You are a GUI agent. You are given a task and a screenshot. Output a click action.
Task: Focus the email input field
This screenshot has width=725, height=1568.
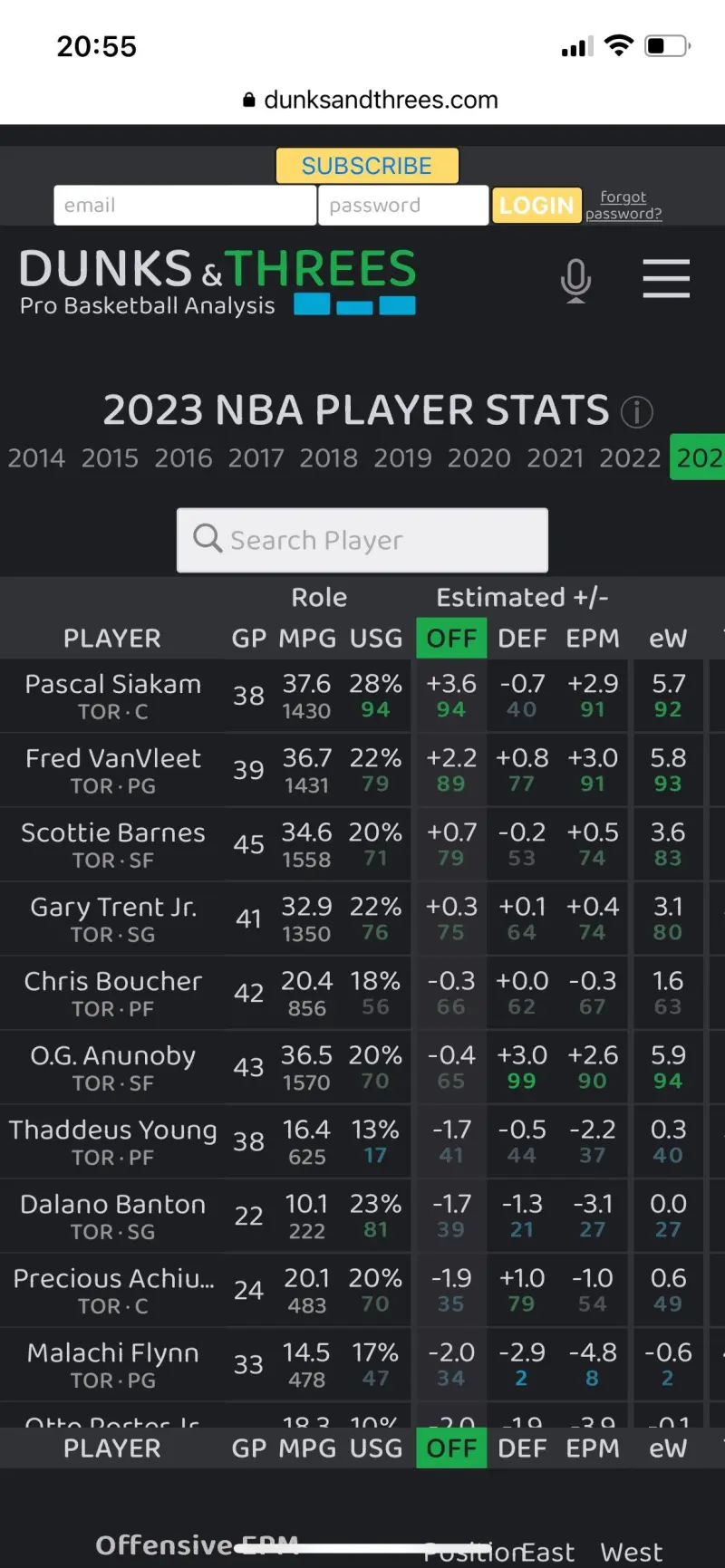coord(185,206)
